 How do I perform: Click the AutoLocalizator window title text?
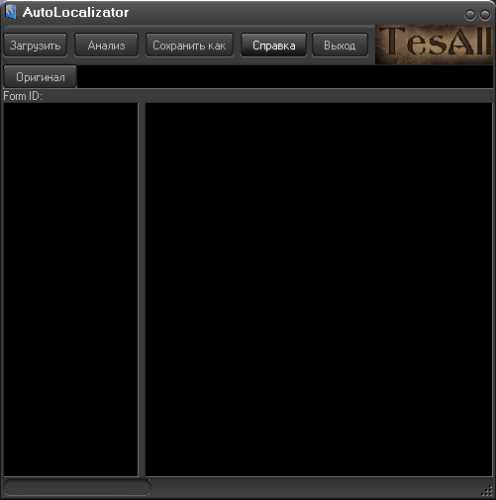[x=76, y=12]
